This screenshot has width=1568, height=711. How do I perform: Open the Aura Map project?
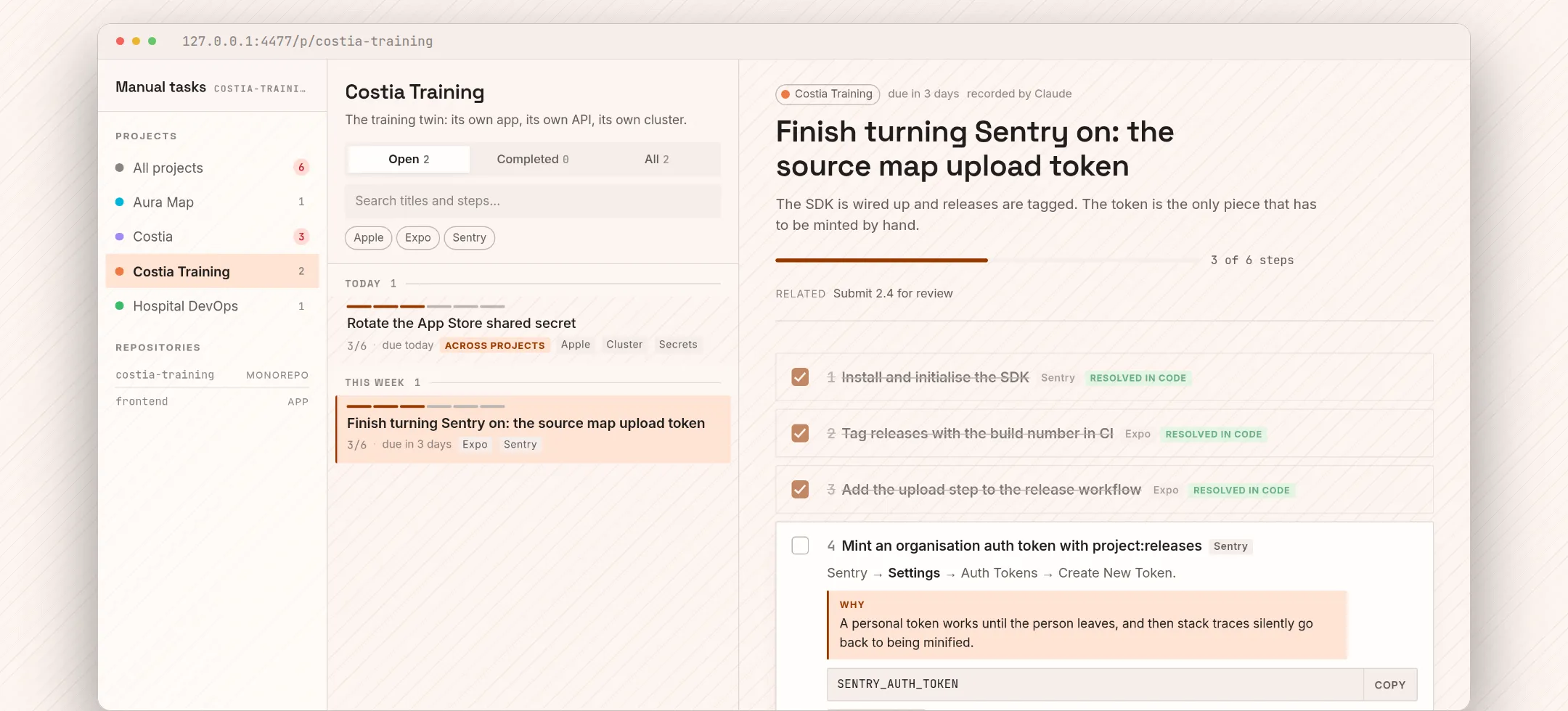(x=212, y=202)
